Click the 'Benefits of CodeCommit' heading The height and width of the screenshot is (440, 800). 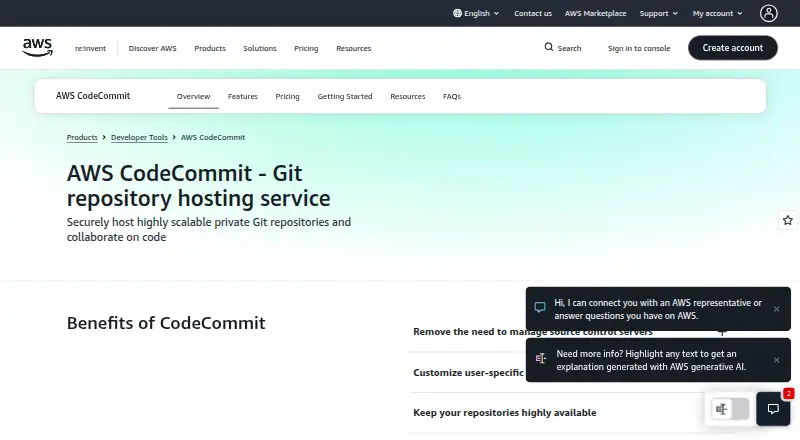[166, 323]
